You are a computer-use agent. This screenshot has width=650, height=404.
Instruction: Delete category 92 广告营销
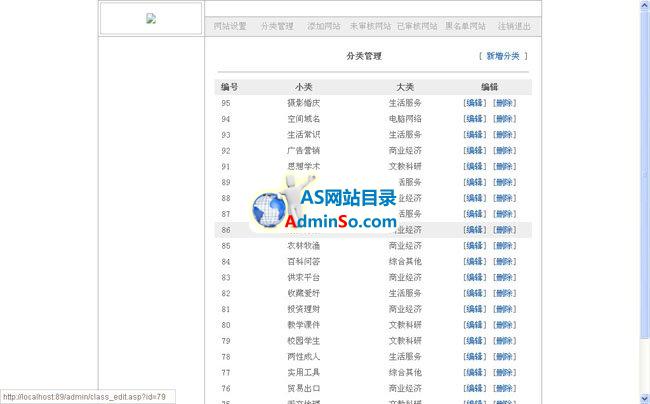[504, 150]
